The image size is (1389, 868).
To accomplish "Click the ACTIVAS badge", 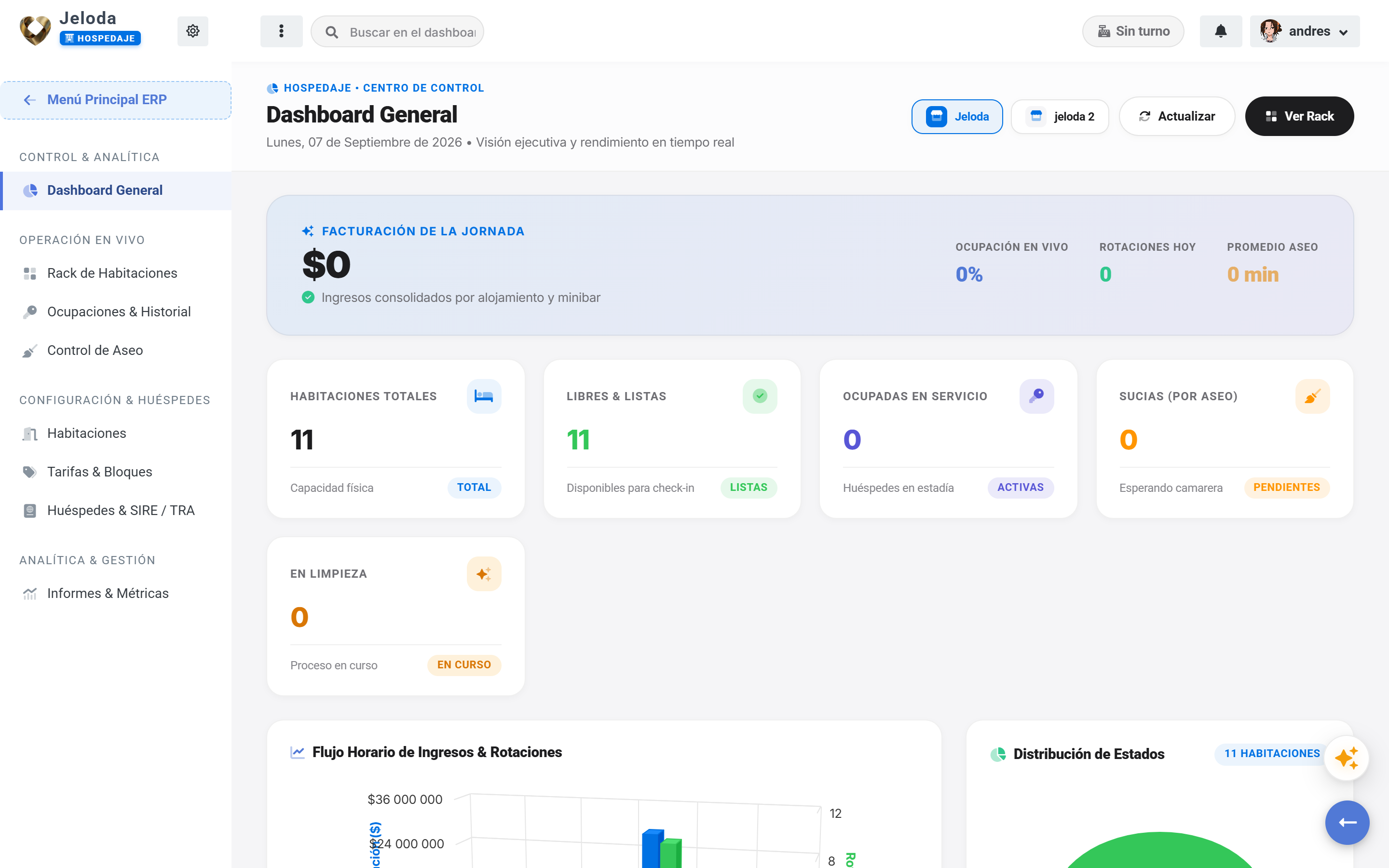I will pyautogui.click(x=1021, y=488).
